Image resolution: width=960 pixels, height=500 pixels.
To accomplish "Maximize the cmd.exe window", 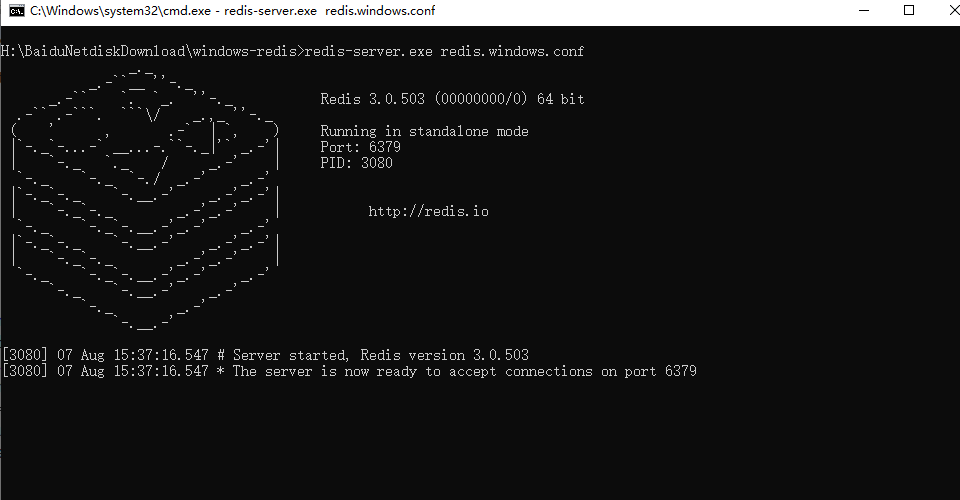I will (909, 10).
